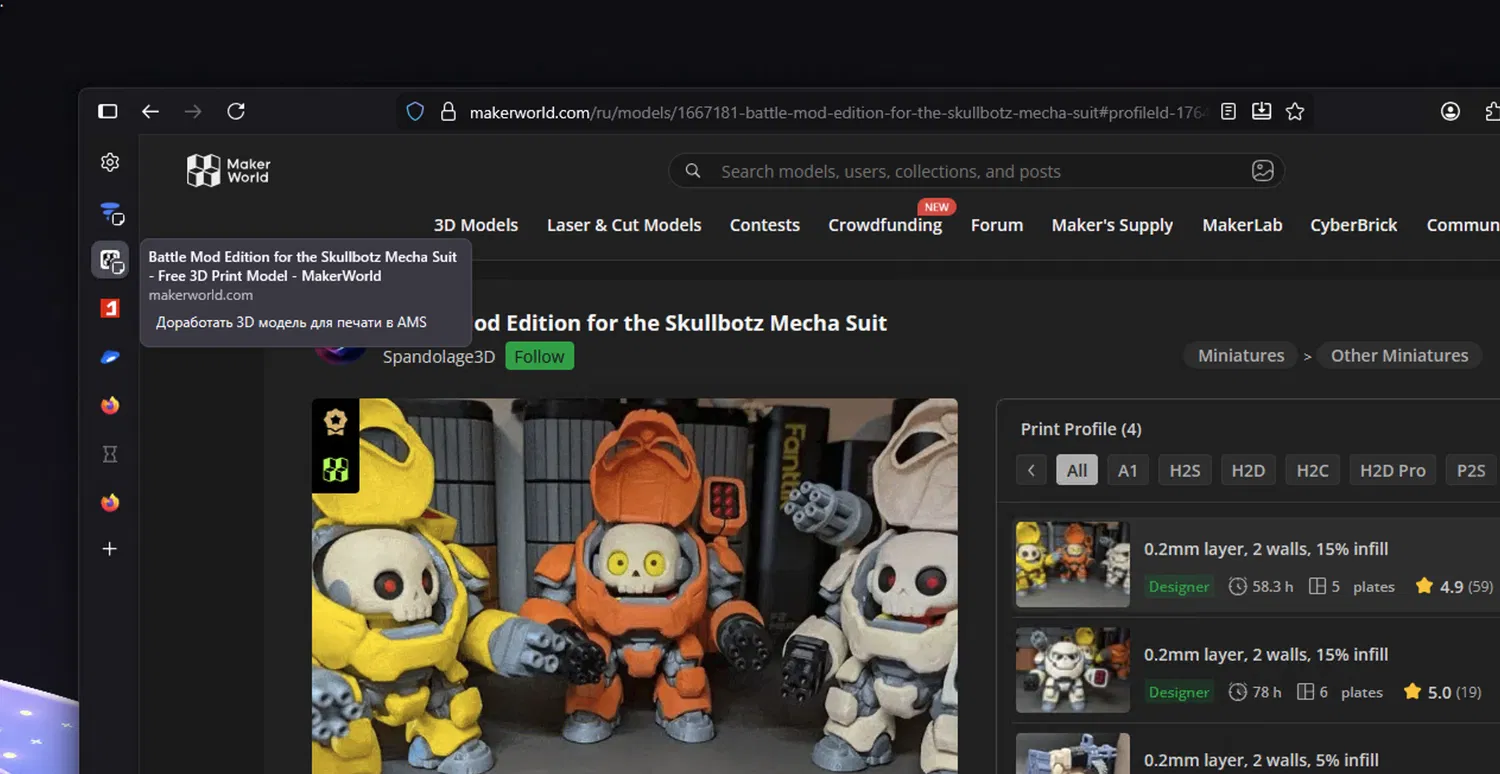1500x774 pixels.
Task: Open reader view from address bar
Action: tap(1229, 112)
